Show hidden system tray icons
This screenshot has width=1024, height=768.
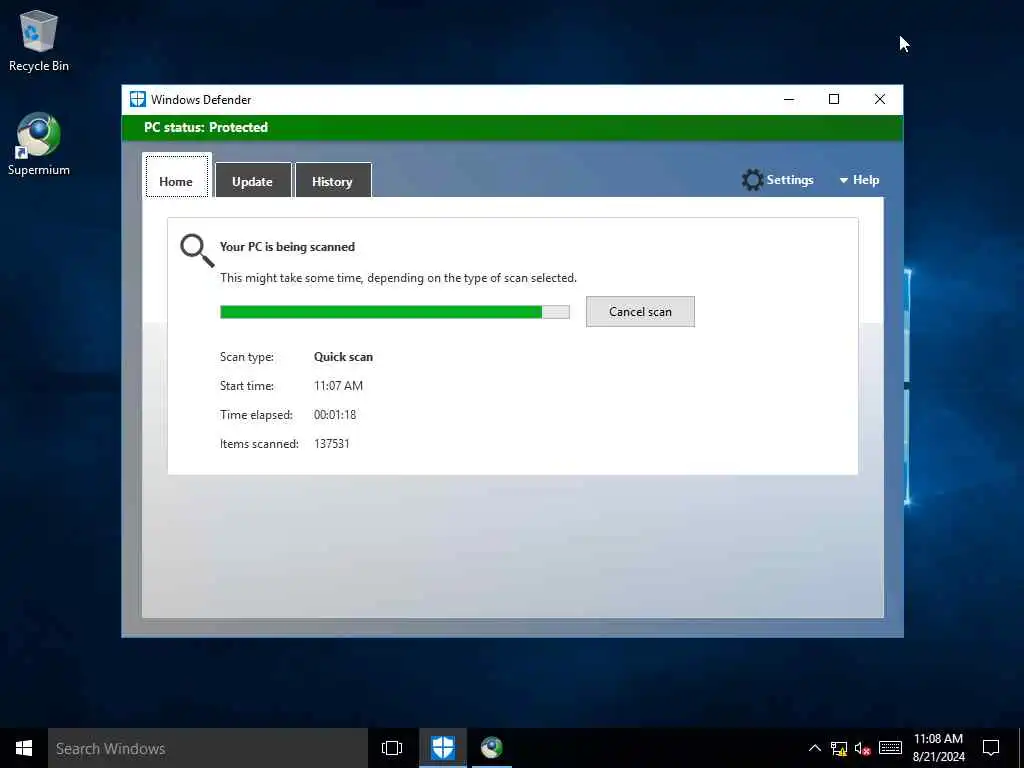click(x=814, y=748)
